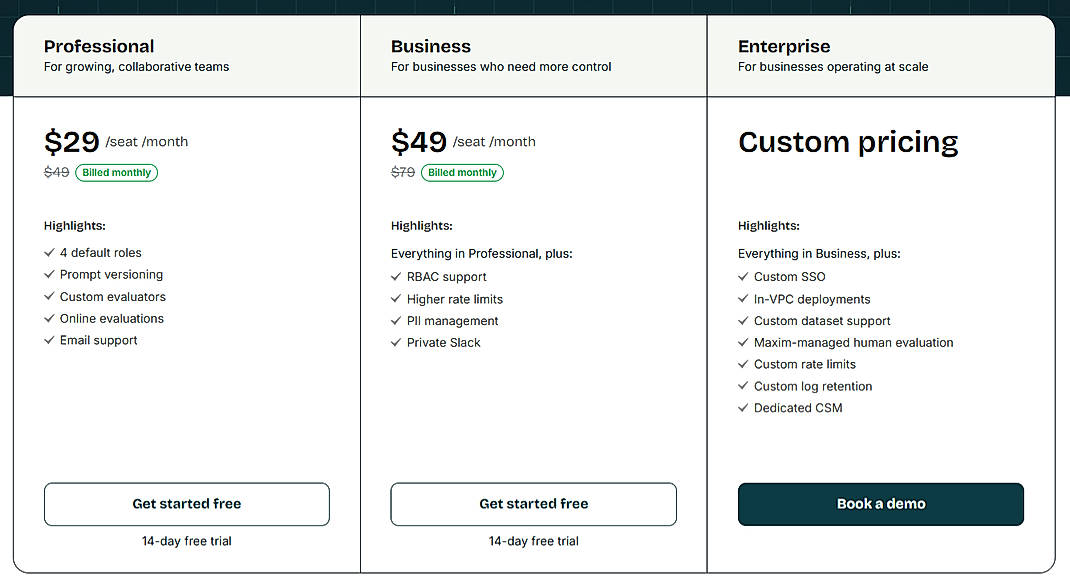This screenshot has width=1070, height=586.
Task: Click the $29 price text
Action: [72, 142]
